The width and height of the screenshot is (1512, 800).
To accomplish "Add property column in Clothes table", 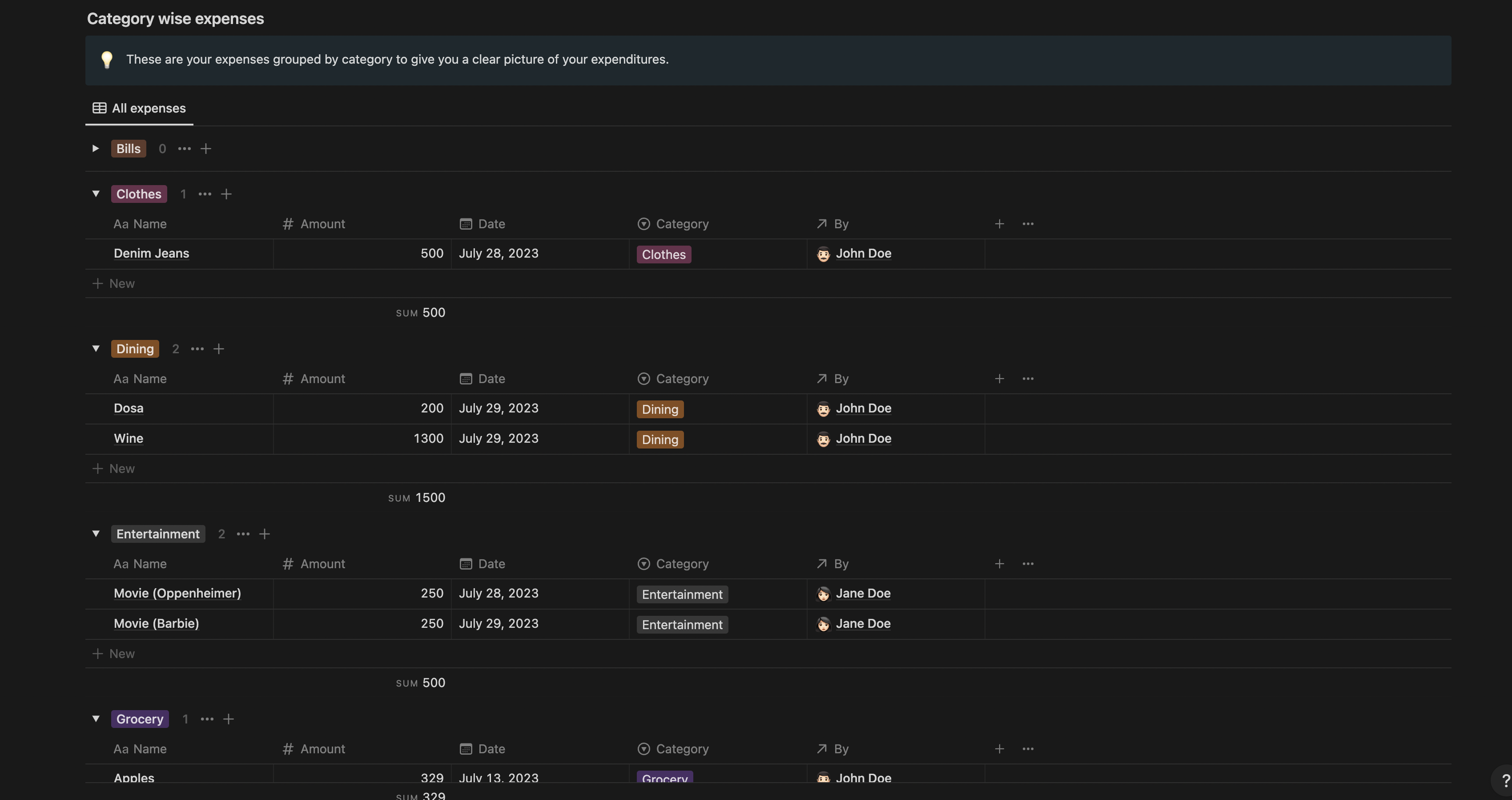I will coord(999,224).
